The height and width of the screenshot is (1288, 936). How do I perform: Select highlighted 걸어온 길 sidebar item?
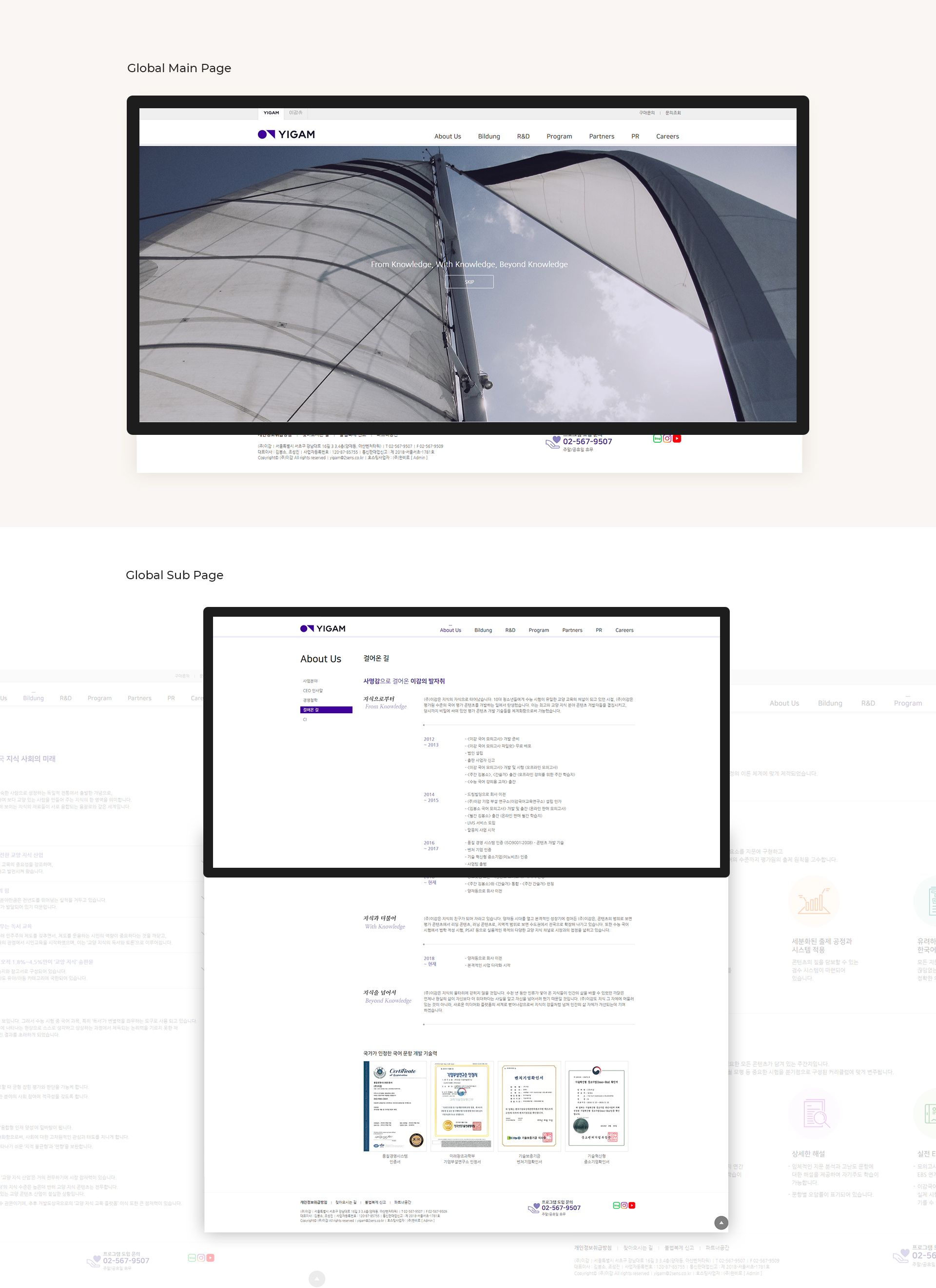[x=326, y=710]
